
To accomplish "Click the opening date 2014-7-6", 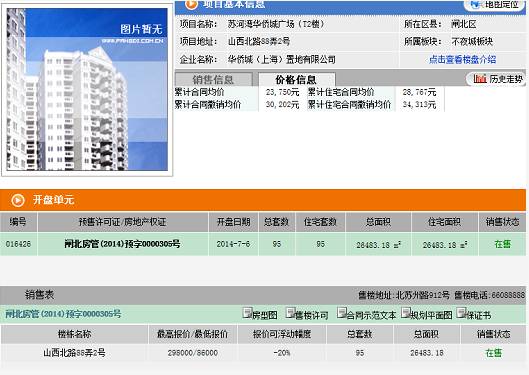I will [x=233, y=244].
